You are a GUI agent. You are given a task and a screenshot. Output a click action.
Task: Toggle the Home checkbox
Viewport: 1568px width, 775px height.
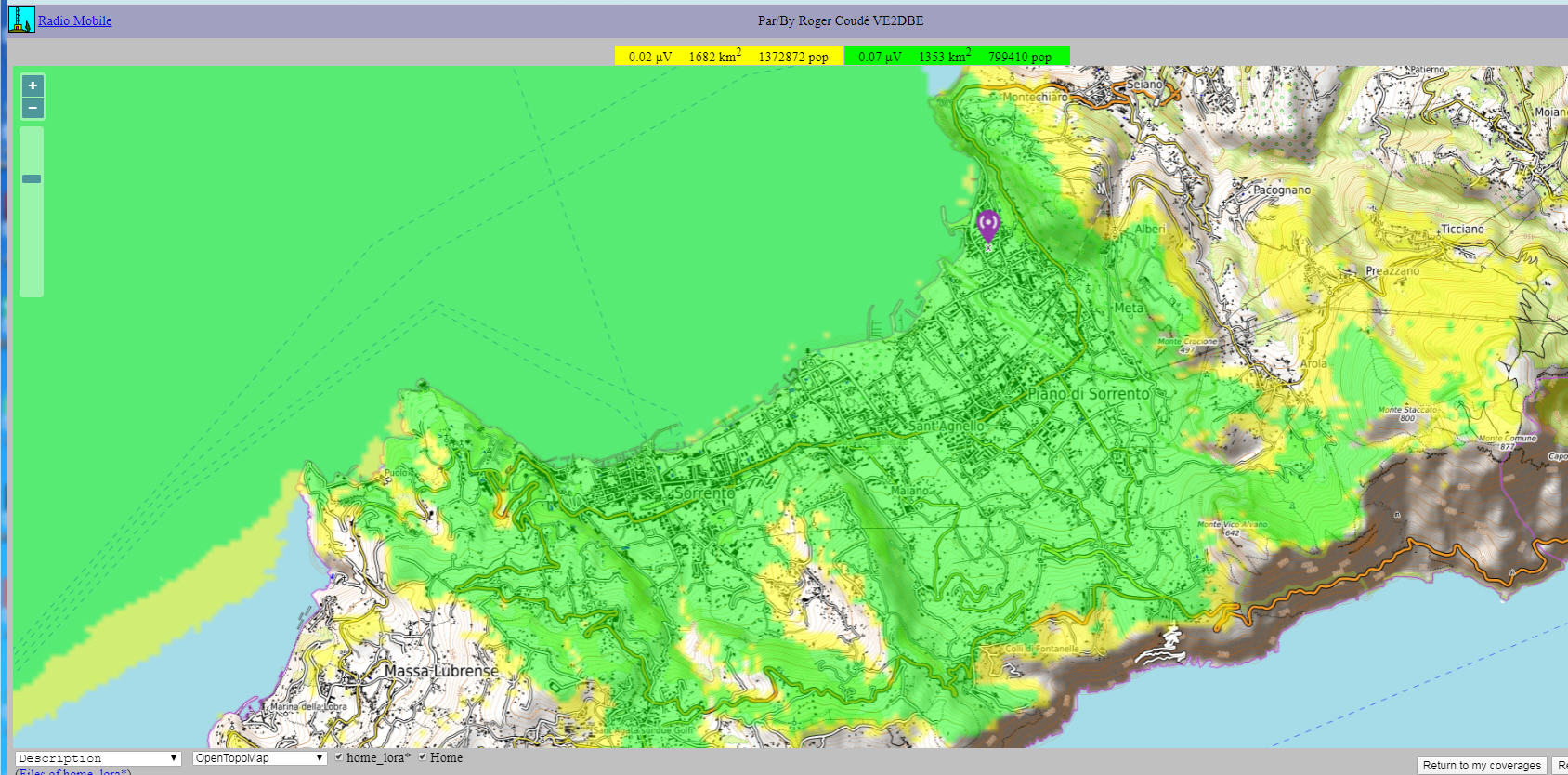tap(423, 757)
